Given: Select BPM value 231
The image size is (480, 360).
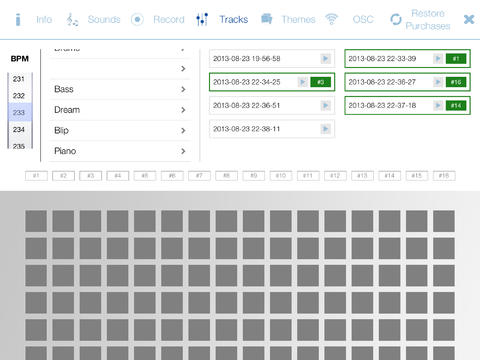Looking at the screenshot, I should (19, 79).
